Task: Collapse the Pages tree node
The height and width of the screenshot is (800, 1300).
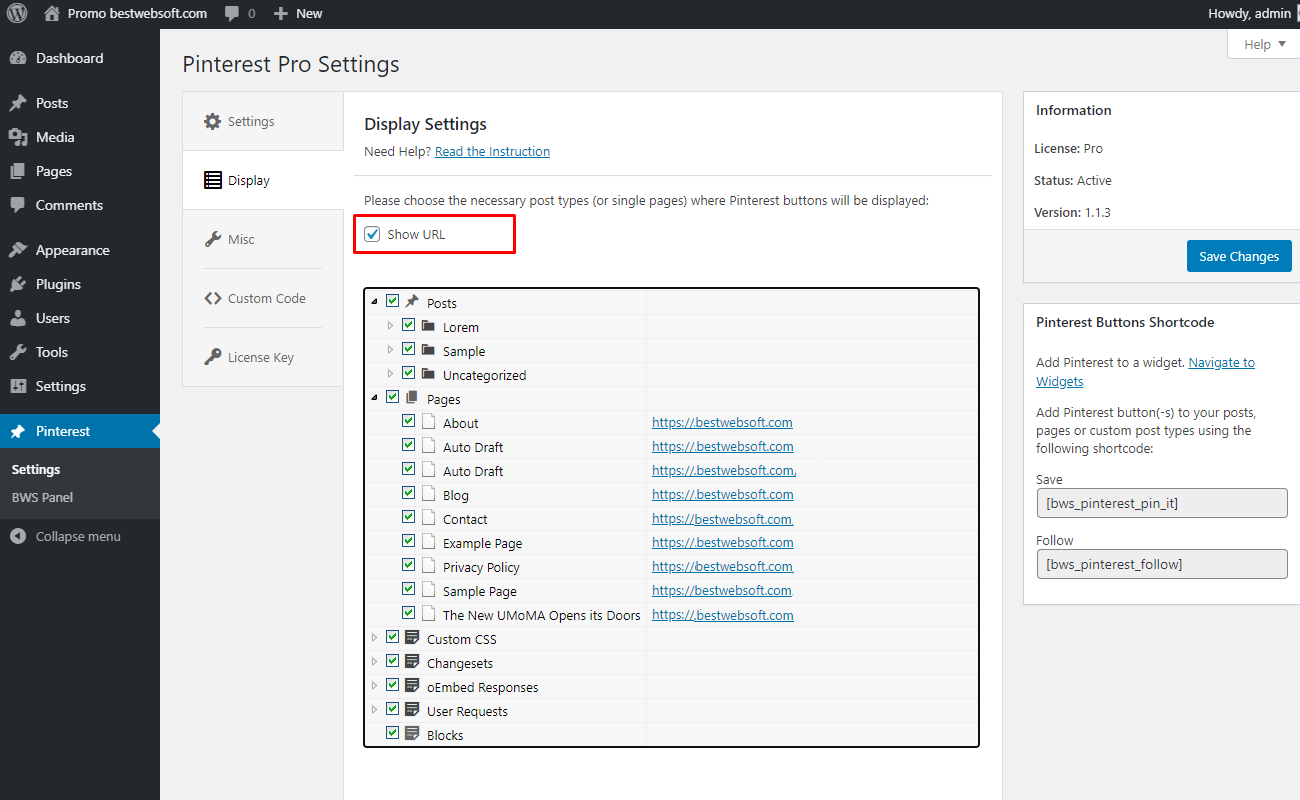Action: pyautogui.click(x=375, y=398)
